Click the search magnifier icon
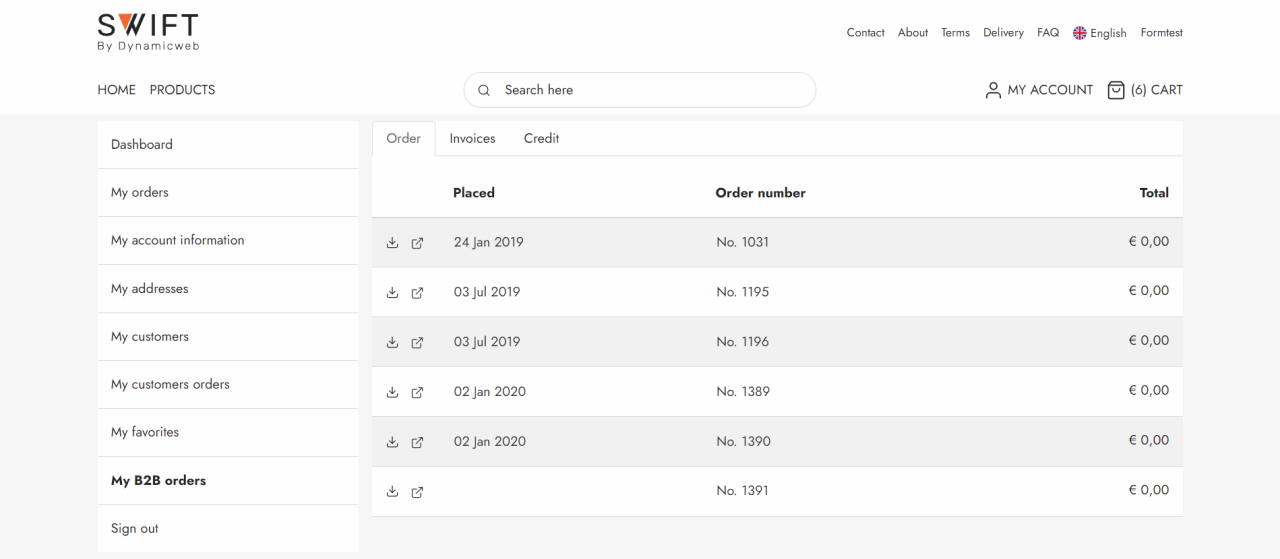Screen dimensions: 1280x559 click(x=484, y=90)
